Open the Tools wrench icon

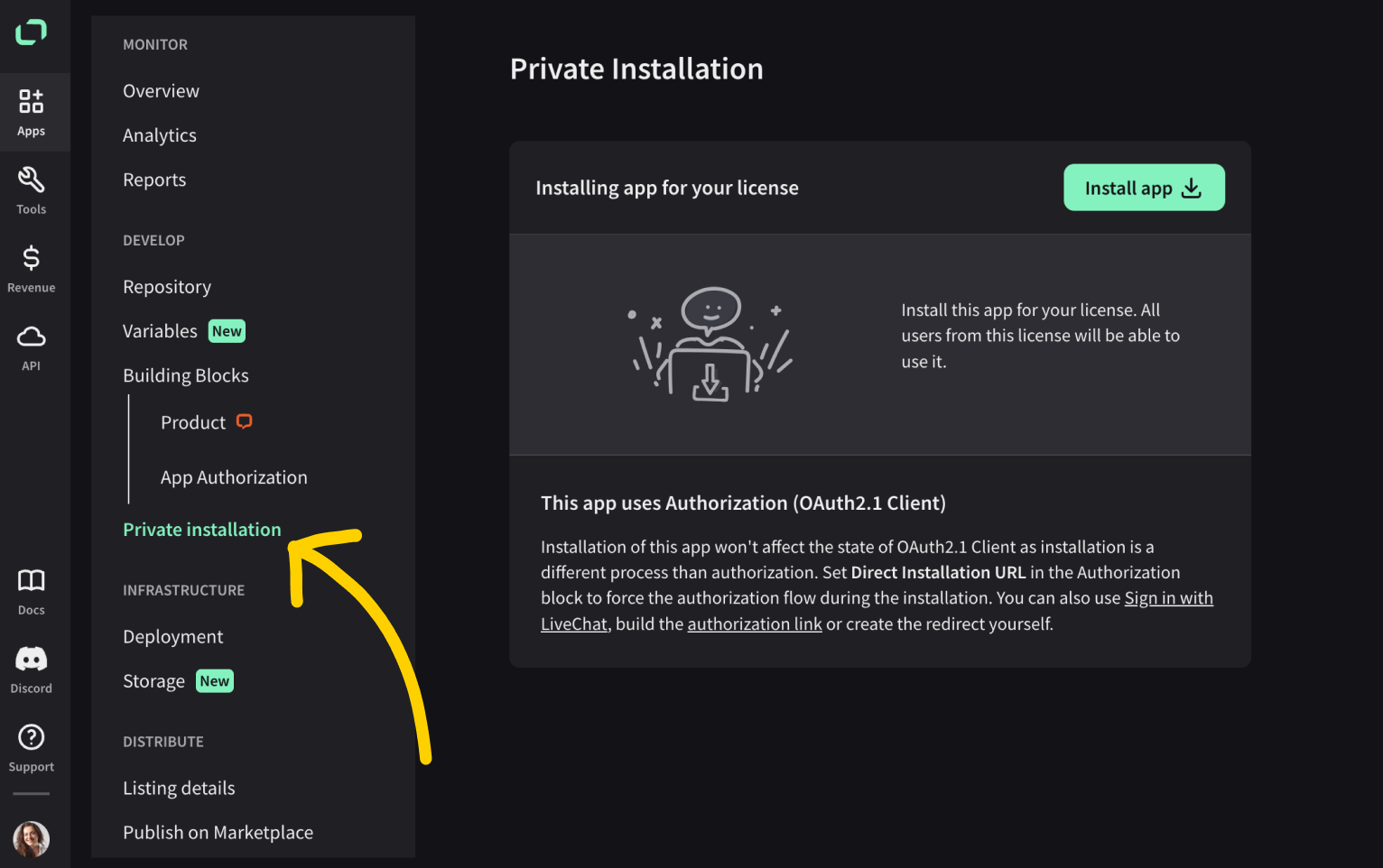tap(31, 180)
